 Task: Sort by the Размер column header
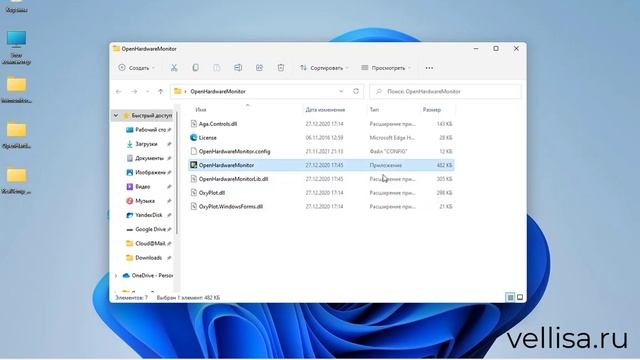point(432,110)
